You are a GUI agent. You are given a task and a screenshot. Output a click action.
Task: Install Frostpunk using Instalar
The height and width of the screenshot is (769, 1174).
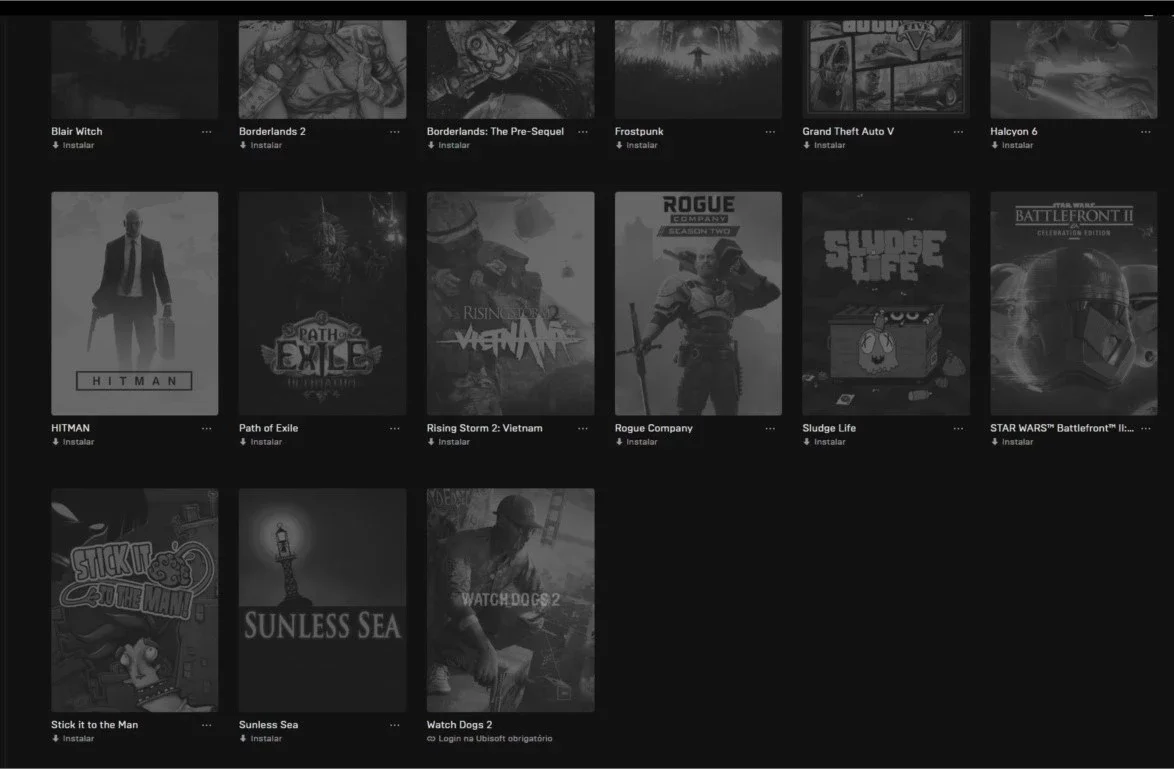[x=636, y=145]
